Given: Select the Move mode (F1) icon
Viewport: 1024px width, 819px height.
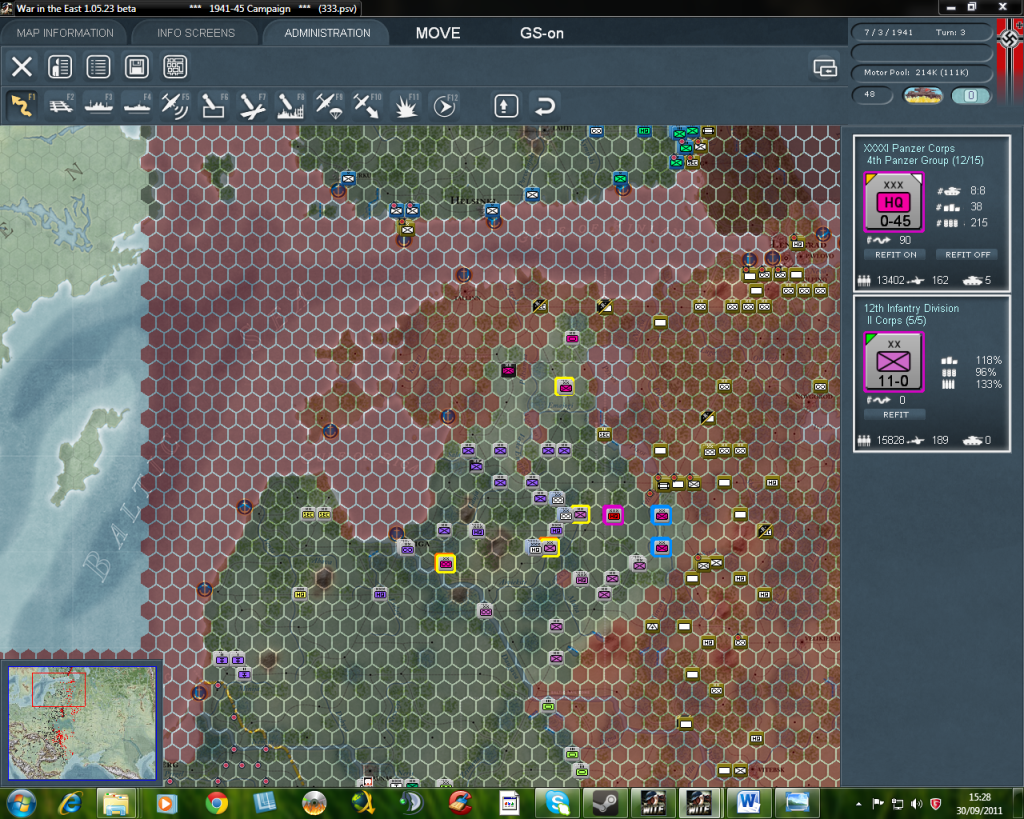Looking at the screenshot, I should [22, 105].
